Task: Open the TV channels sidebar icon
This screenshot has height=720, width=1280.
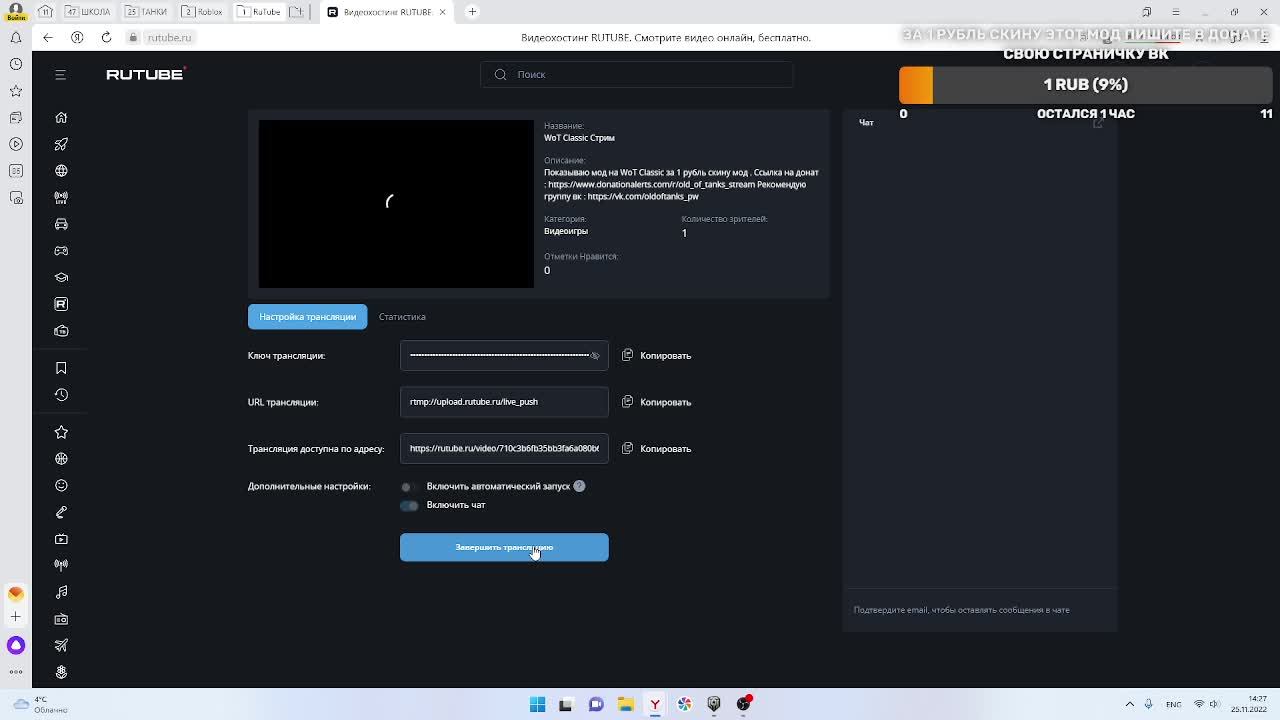Action: (61, 331)
